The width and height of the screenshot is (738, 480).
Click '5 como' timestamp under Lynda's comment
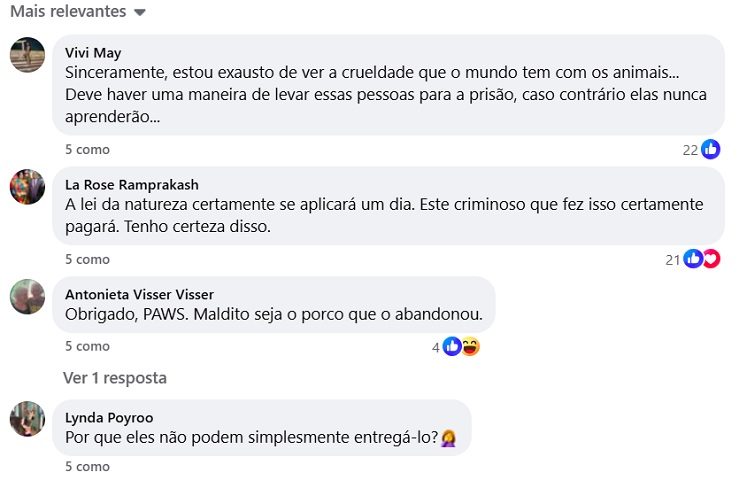click(x=87, y=466)
